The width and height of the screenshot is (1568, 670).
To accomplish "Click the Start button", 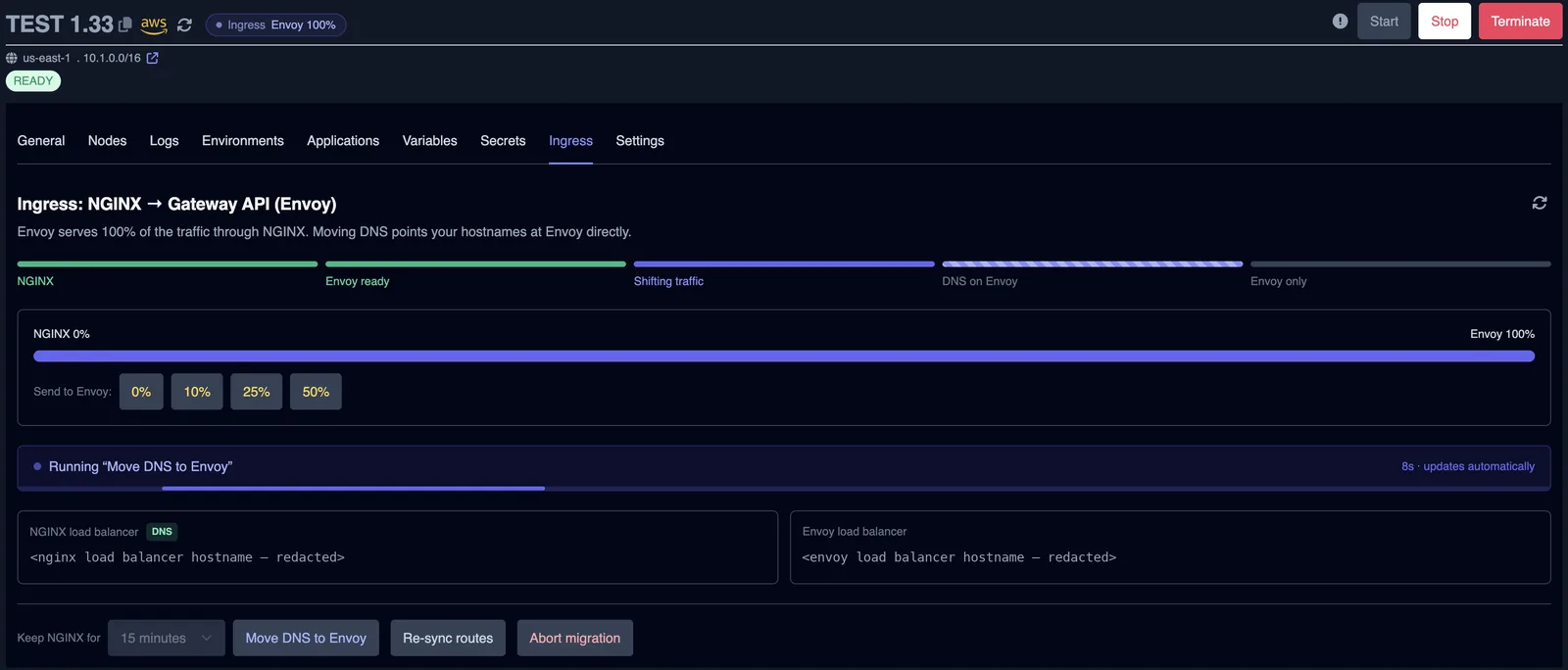I will (x=1384, y=21).
